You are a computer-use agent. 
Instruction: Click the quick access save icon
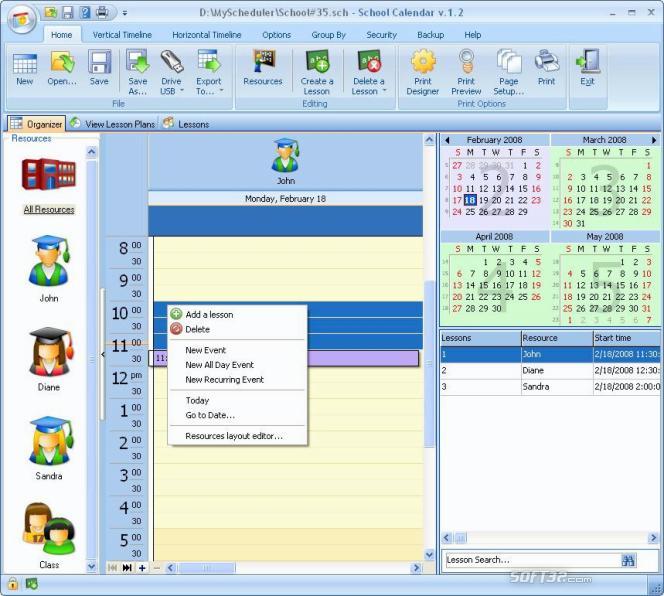tap(67, 13)
